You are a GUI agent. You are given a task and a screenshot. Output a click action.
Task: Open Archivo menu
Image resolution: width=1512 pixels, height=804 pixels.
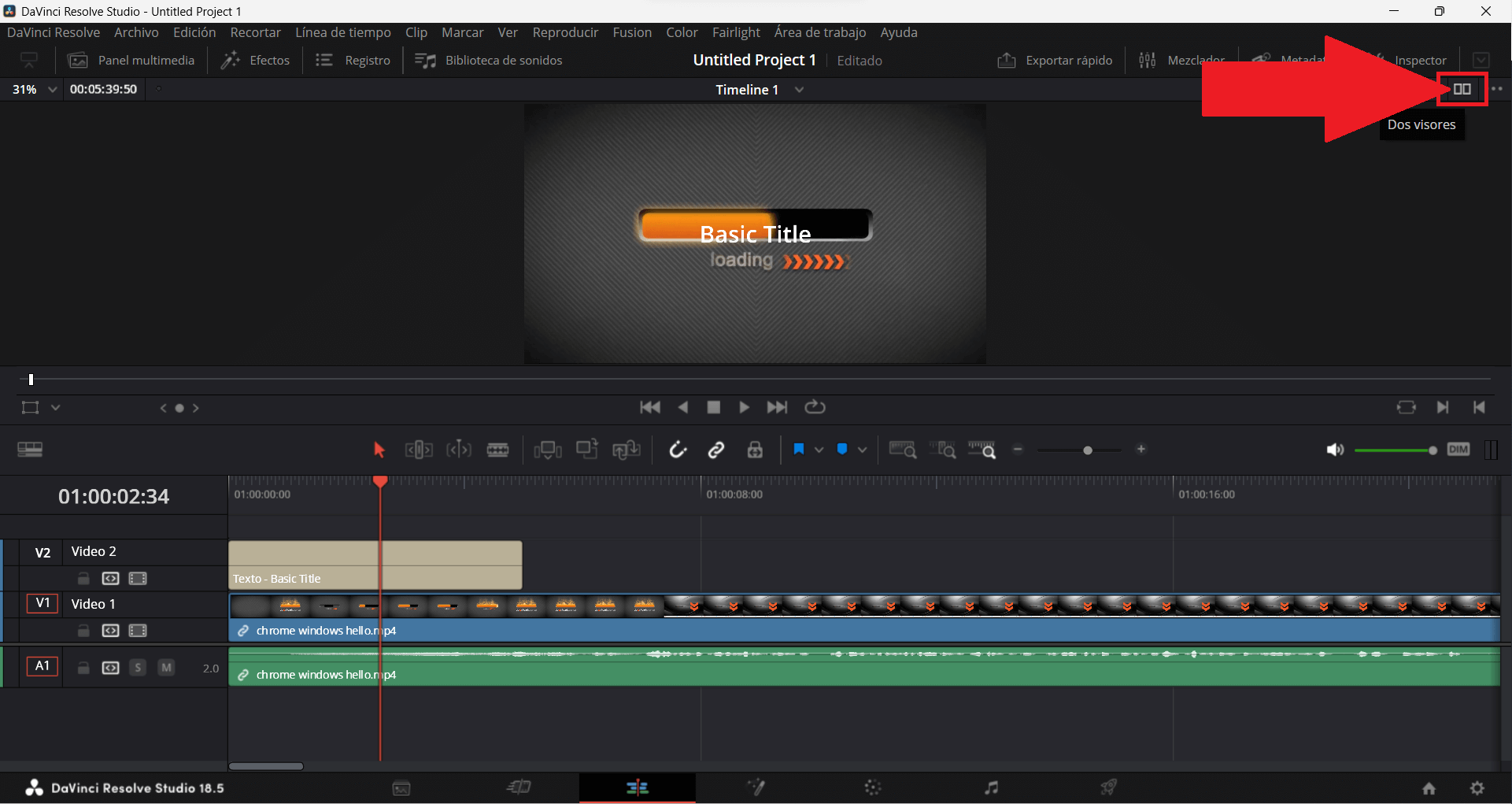[136, 32]
